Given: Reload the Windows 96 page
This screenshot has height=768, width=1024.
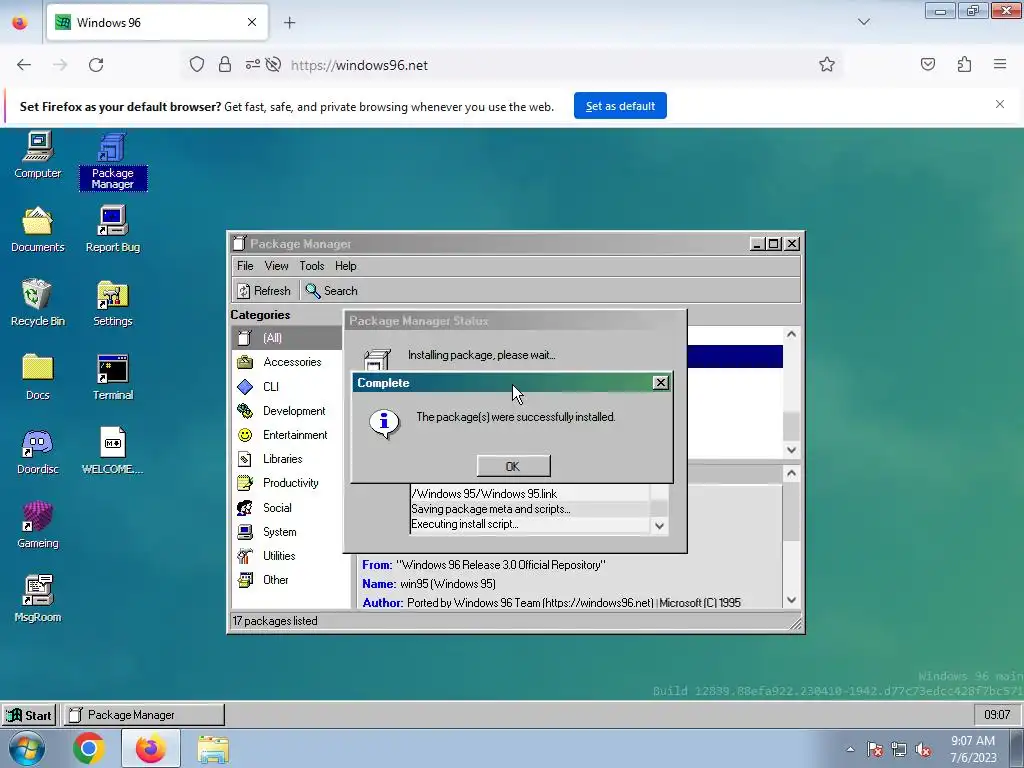Looking at the screenshot, I should click(x=96, y=65).
